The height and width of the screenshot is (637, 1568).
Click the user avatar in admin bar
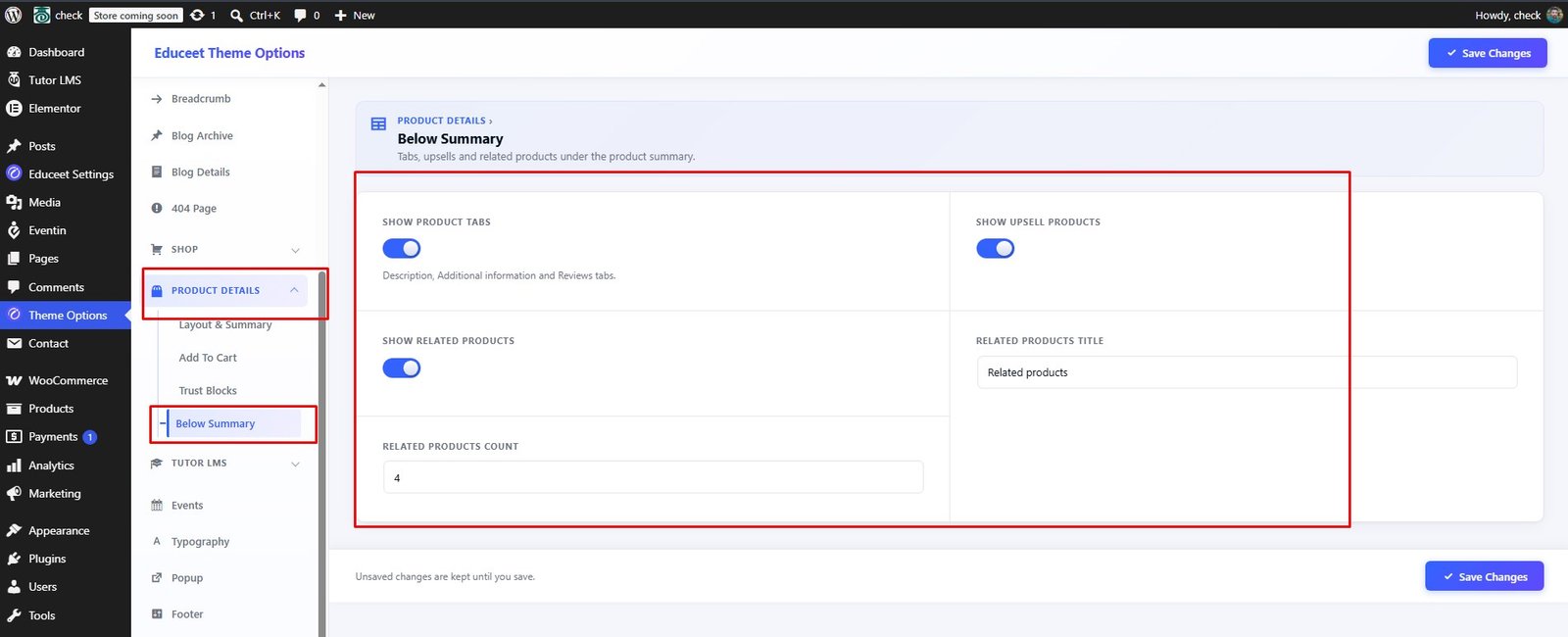pos(1554,15)
